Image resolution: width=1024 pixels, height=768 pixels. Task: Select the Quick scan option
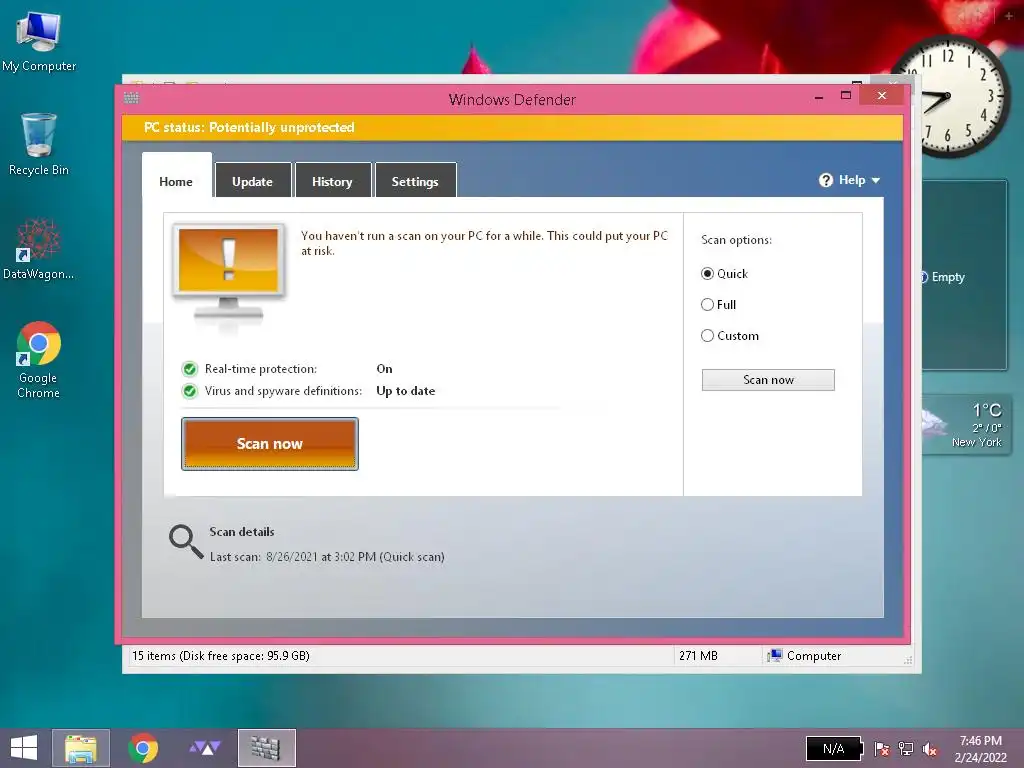[x=707, y=274]
